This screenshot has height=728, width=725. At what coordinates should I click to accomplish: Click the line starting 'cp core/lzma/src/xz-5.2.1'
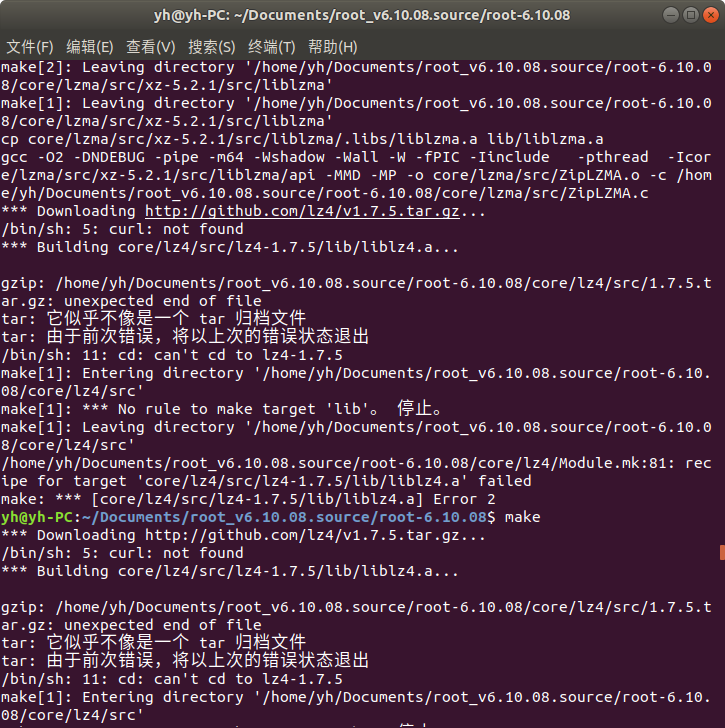click(302, 139)
